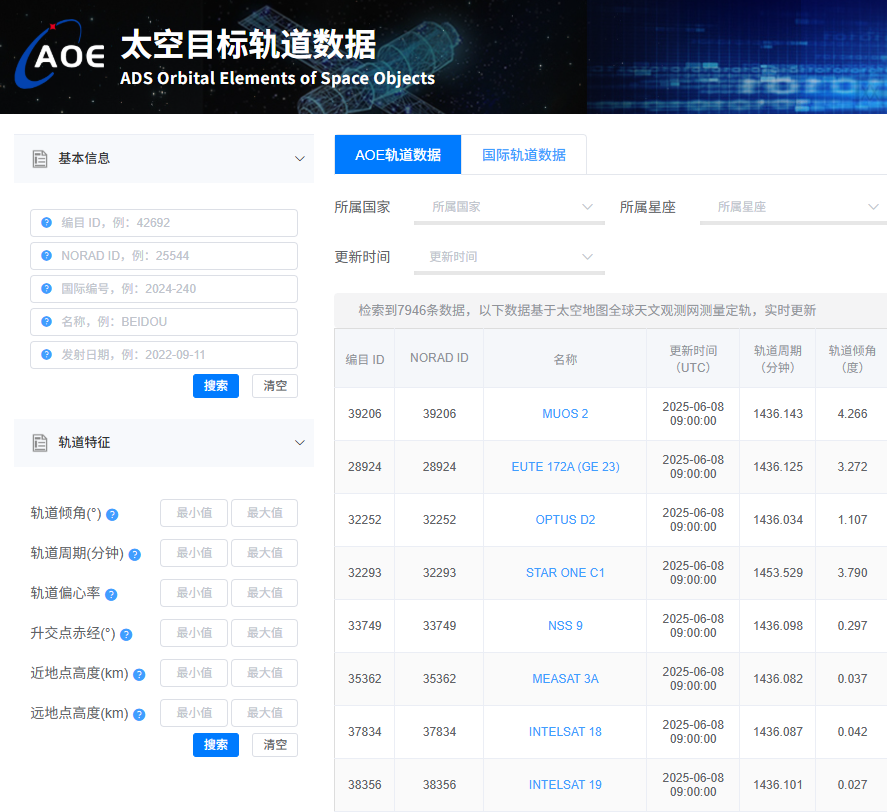887x812 pixels.
Task: Click the 太空目标轨道数据 header title
Action: pyautogui.click(x=248, y=44)
